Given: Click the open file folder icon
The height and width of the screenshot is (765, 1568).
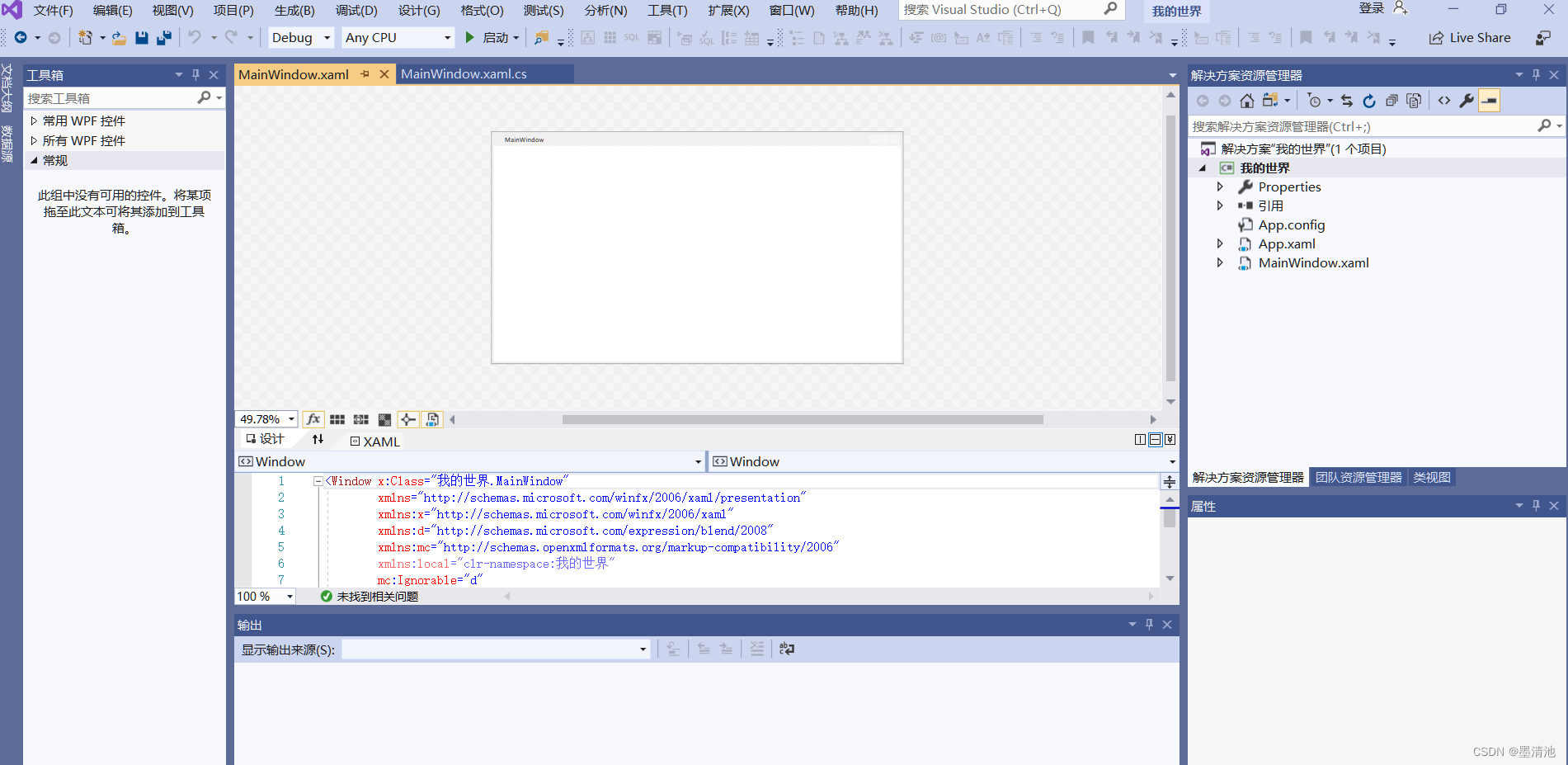Looking at the screenshot, I should click(119, 38).
